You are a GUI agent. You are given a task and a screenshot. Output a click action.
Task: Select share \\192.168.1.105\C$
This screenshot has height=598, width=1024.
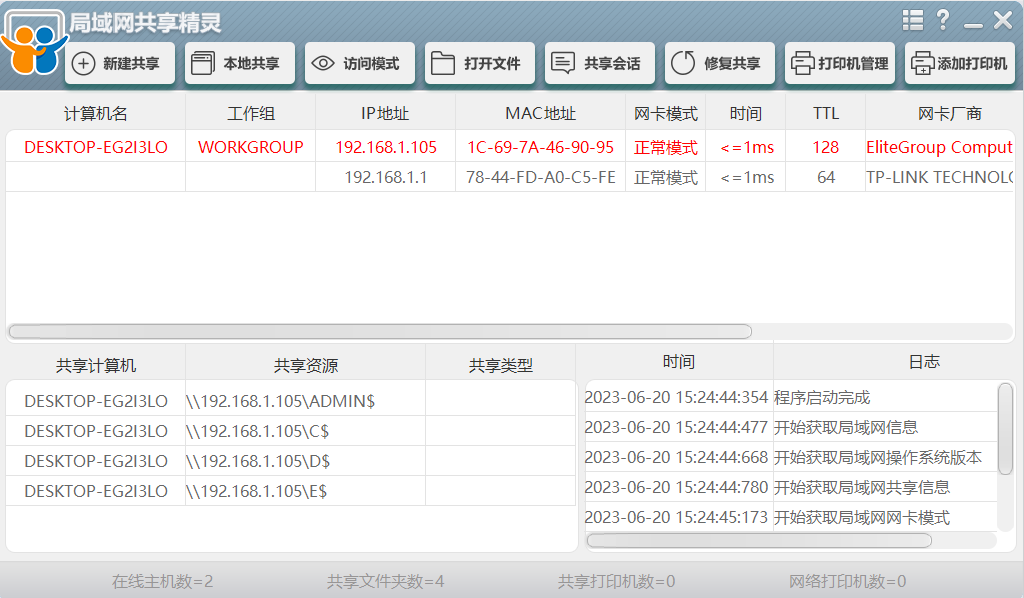[258, 431]
